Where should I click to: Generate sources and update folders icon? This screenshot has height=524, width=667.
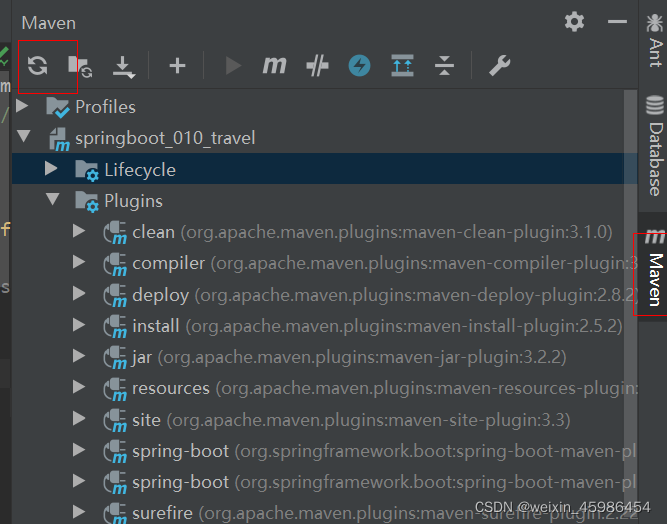pyautogui.click(x=80, y=66)
